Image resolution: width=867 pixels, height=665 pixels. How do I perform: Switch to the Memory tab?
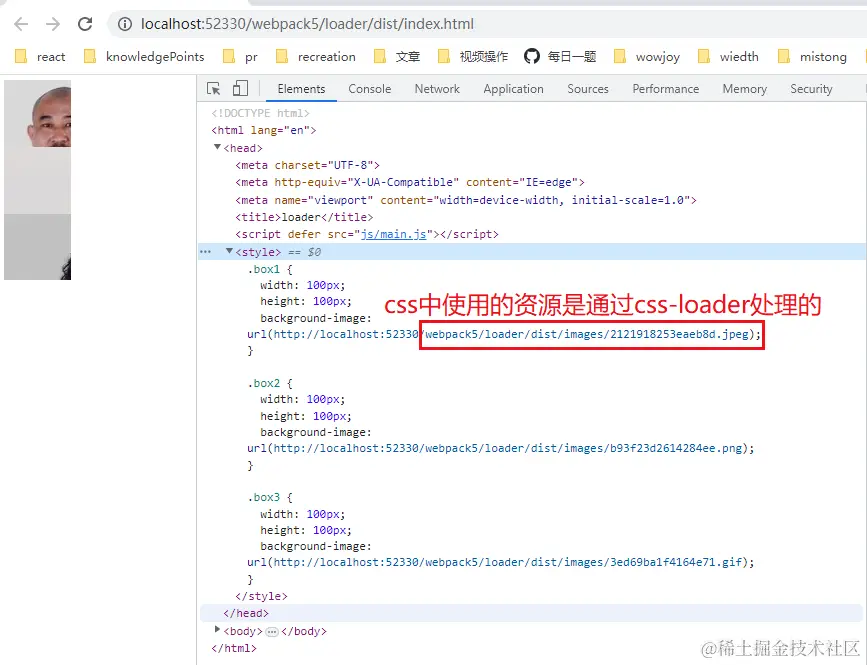pyautogui.click(x=744, y=89)
